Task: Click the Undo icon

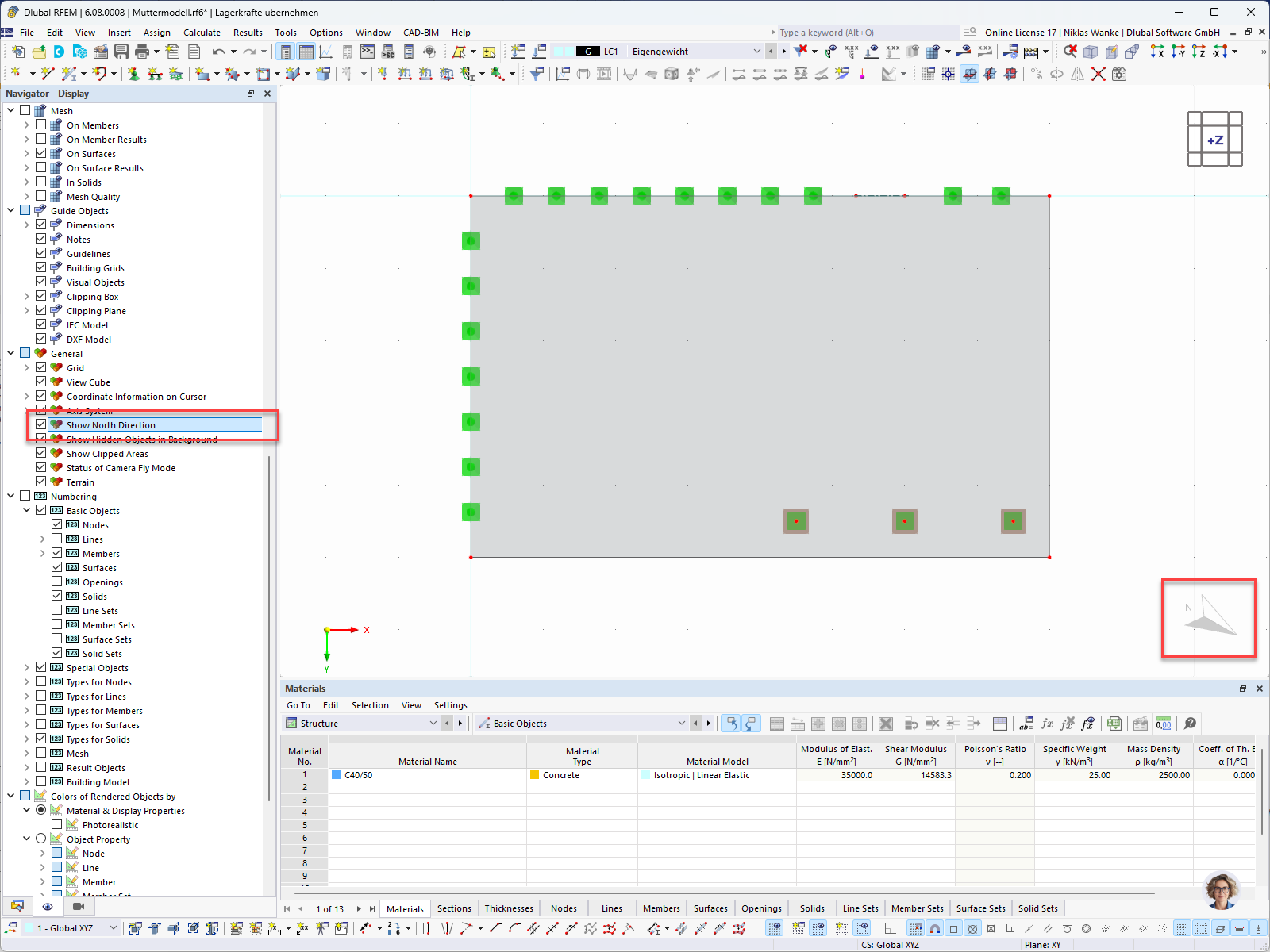Action: 221,52
